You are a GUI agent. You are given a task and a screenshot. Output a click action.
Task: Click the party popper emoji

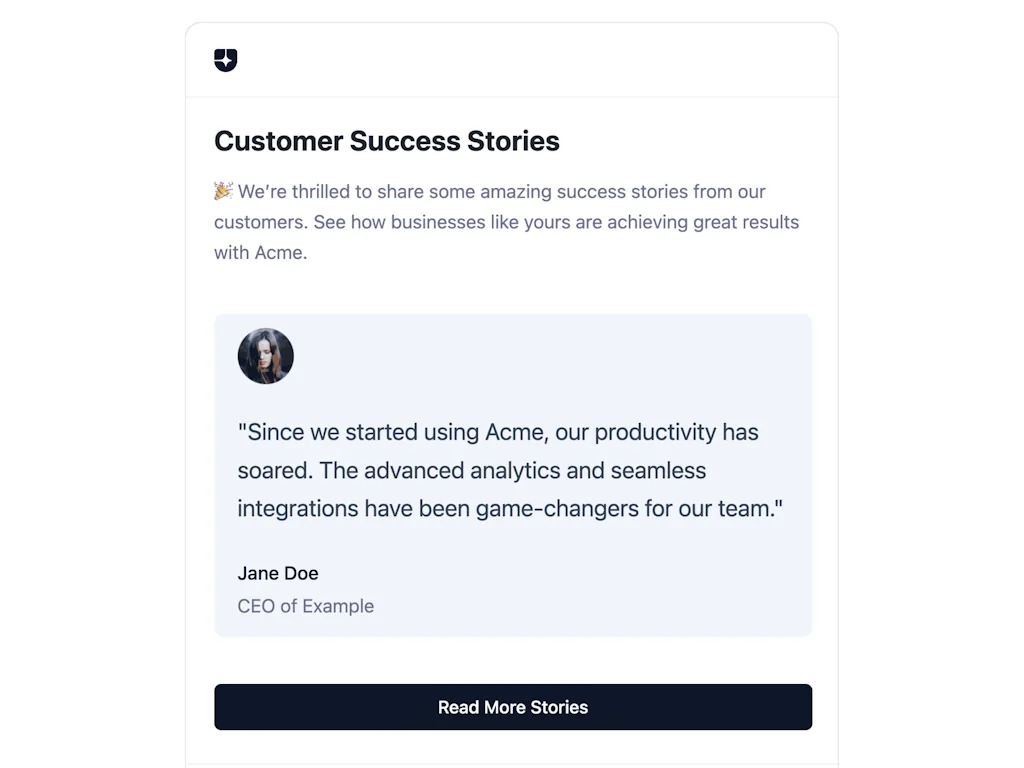tap(224, 190)
